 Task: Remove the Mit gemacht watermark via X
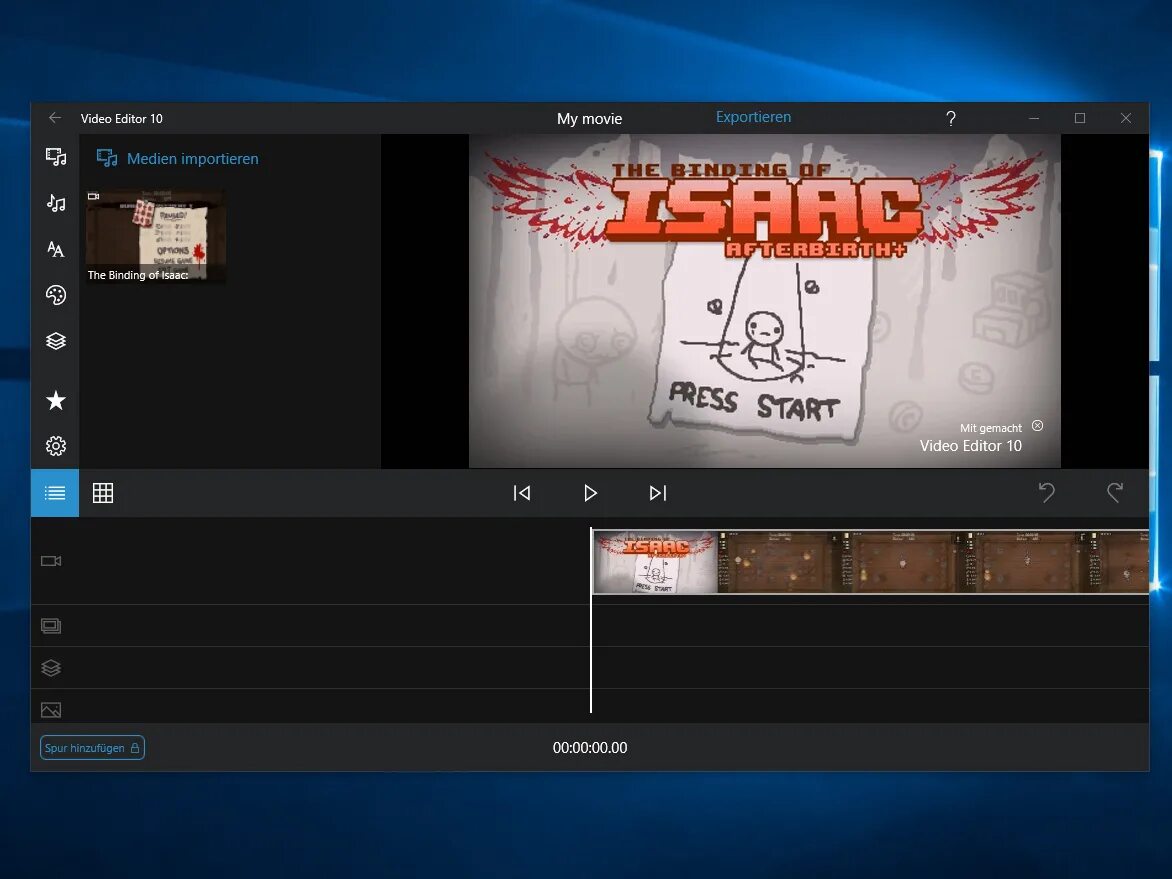[x=1037, y=426]
